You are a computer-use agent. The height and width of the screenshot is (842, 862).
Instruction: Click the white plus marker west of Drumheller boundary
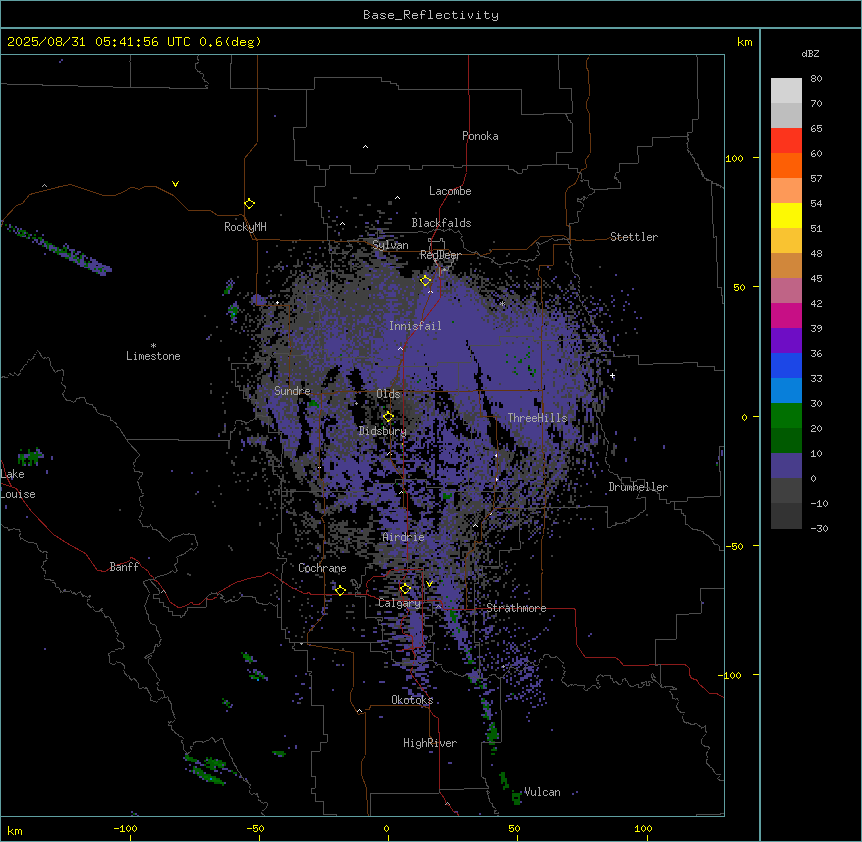point(612,376)
